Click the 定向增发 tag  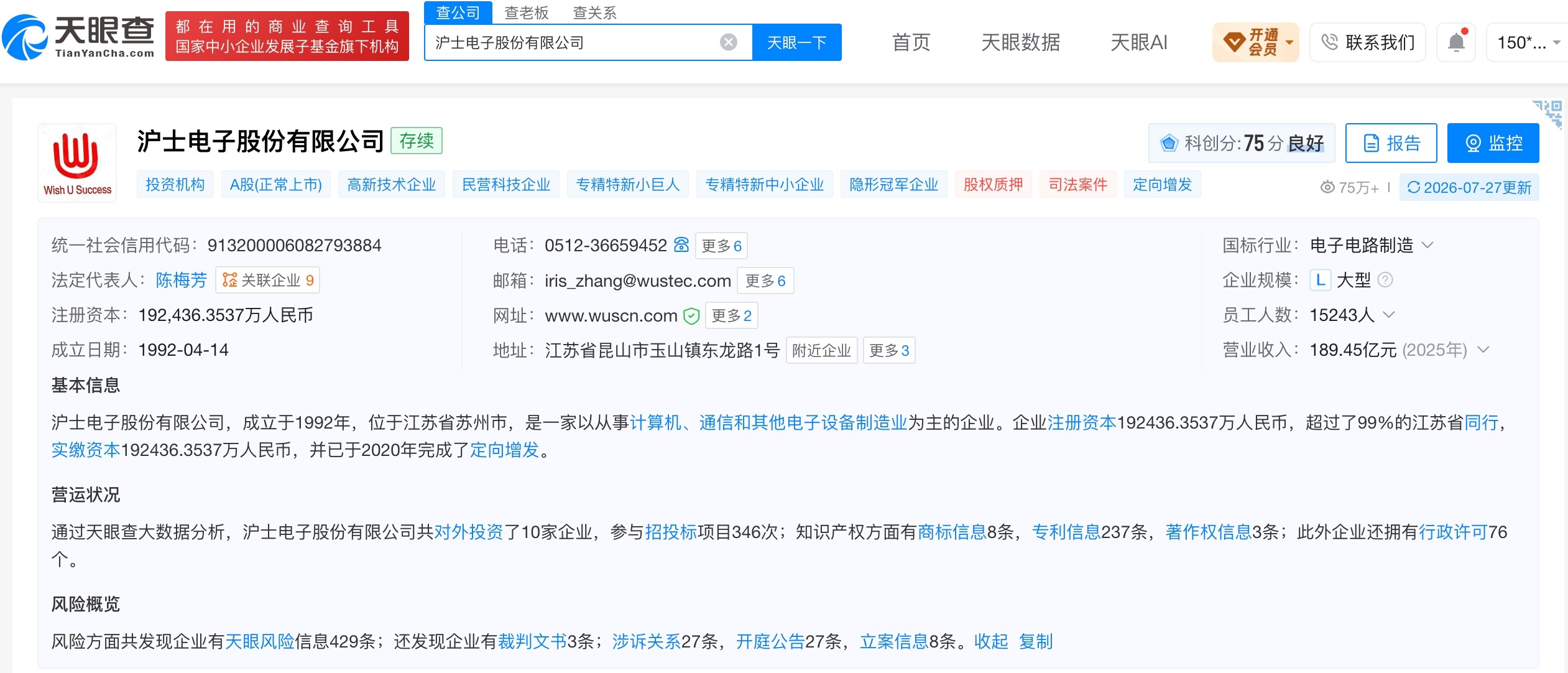tap(1163, 184)
